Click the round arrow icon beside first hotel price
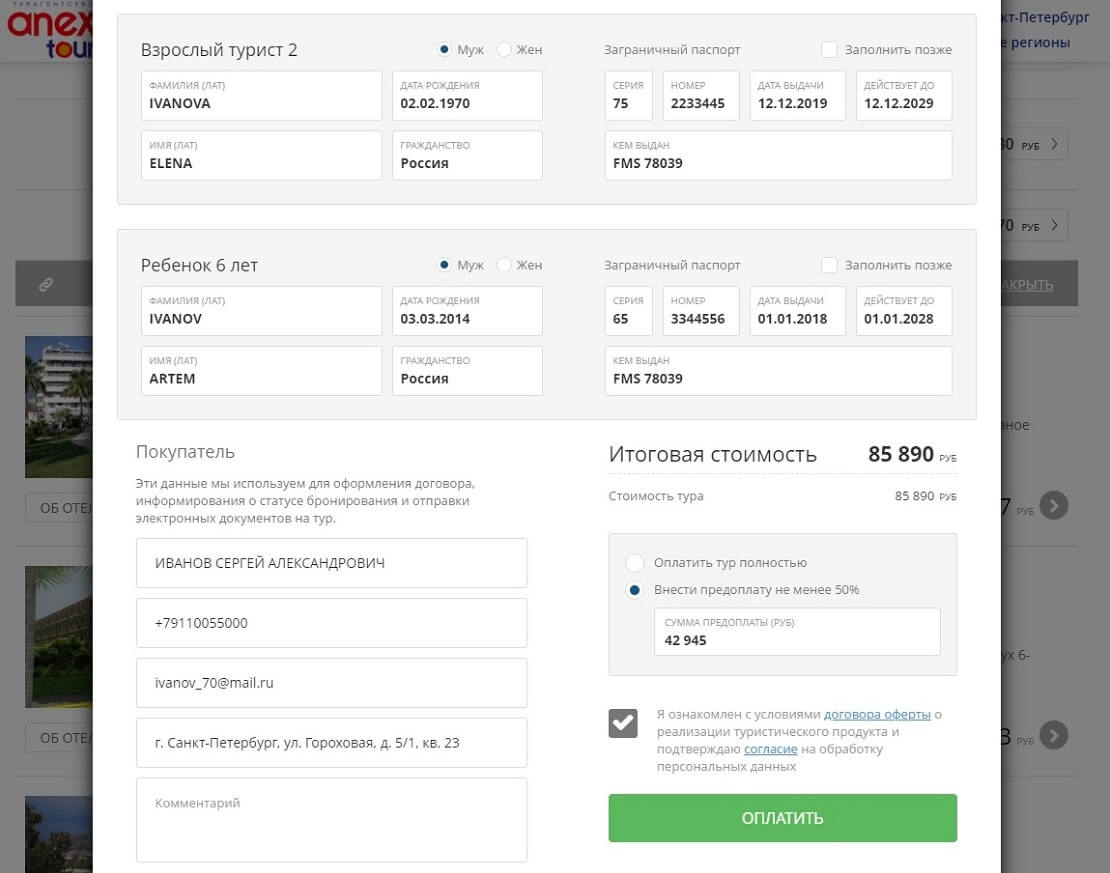Viewport: 1110px width, 873px height. pos(1053,506)
